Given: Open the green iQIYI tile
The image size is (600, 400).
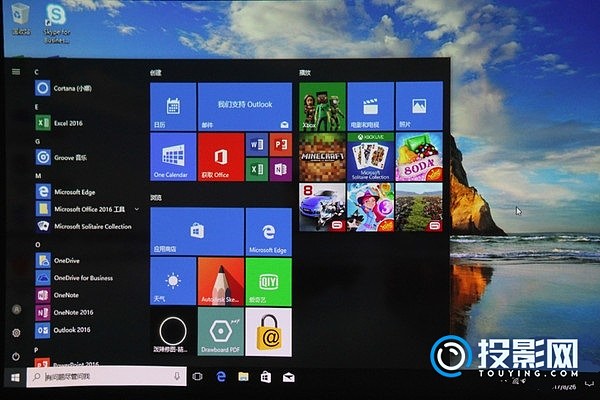Looking at the screenshot, I should 269,282.
